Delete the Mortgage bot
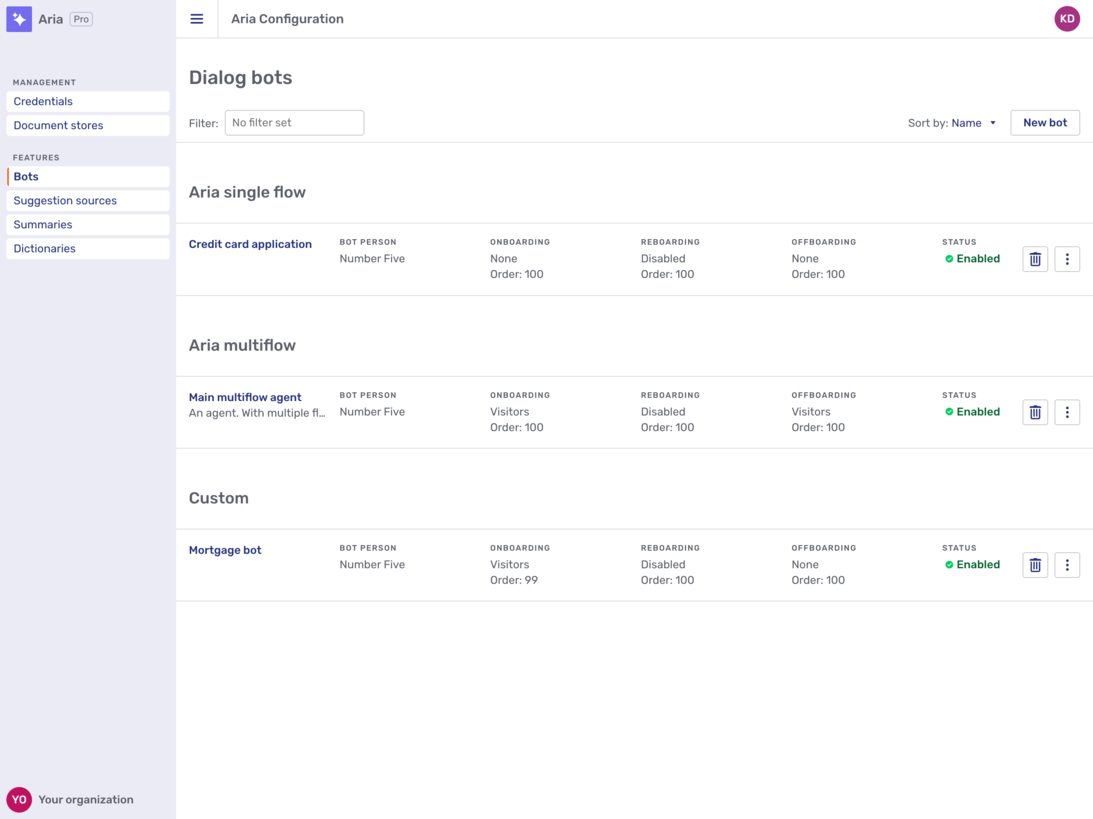 [x=1034, y=564]
